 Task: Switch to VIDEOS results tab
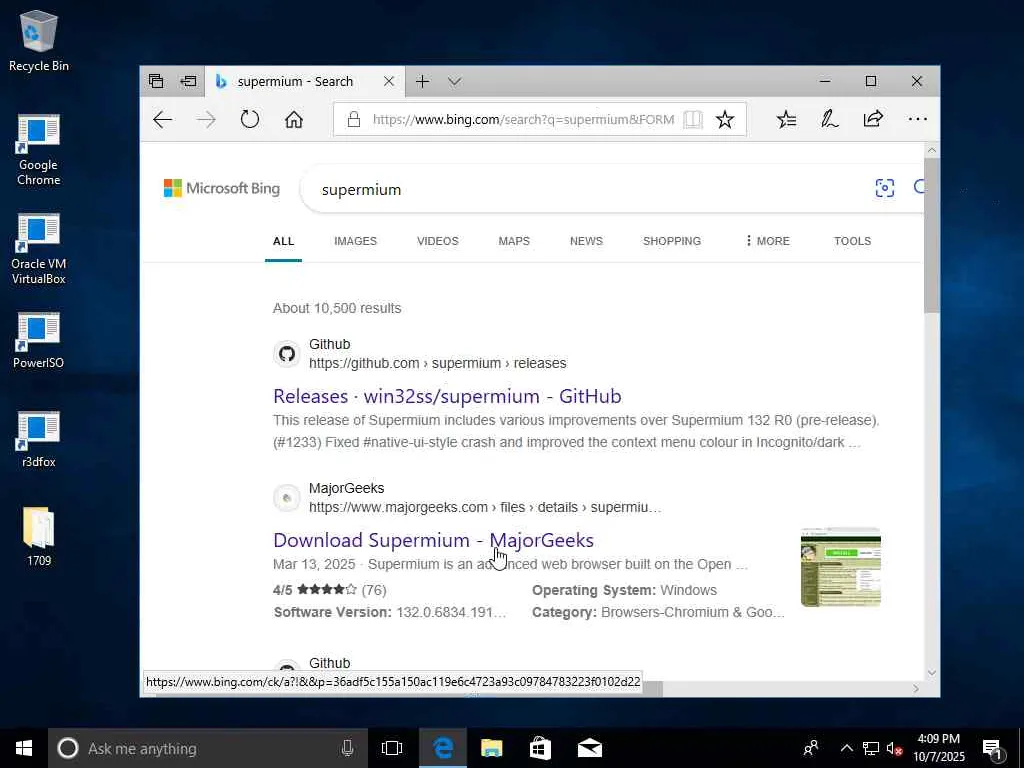pos(438,241)
